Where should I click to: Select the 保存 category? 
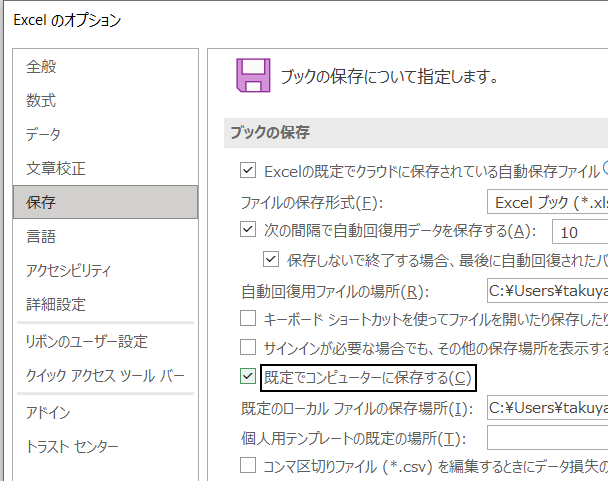(105, 202)
